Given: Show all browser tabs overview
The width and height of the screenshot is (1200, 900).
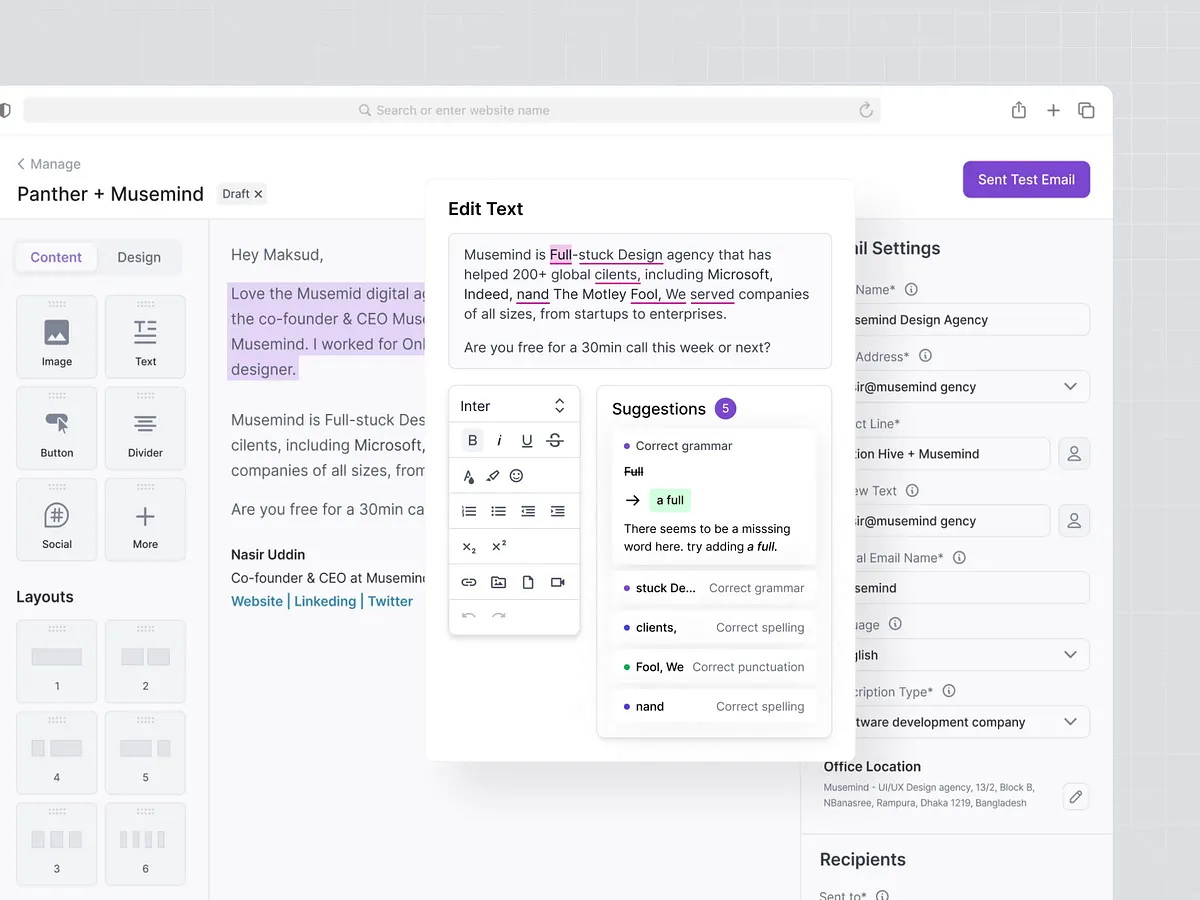Looking at the screenshot, I should tap(1086, 111).
